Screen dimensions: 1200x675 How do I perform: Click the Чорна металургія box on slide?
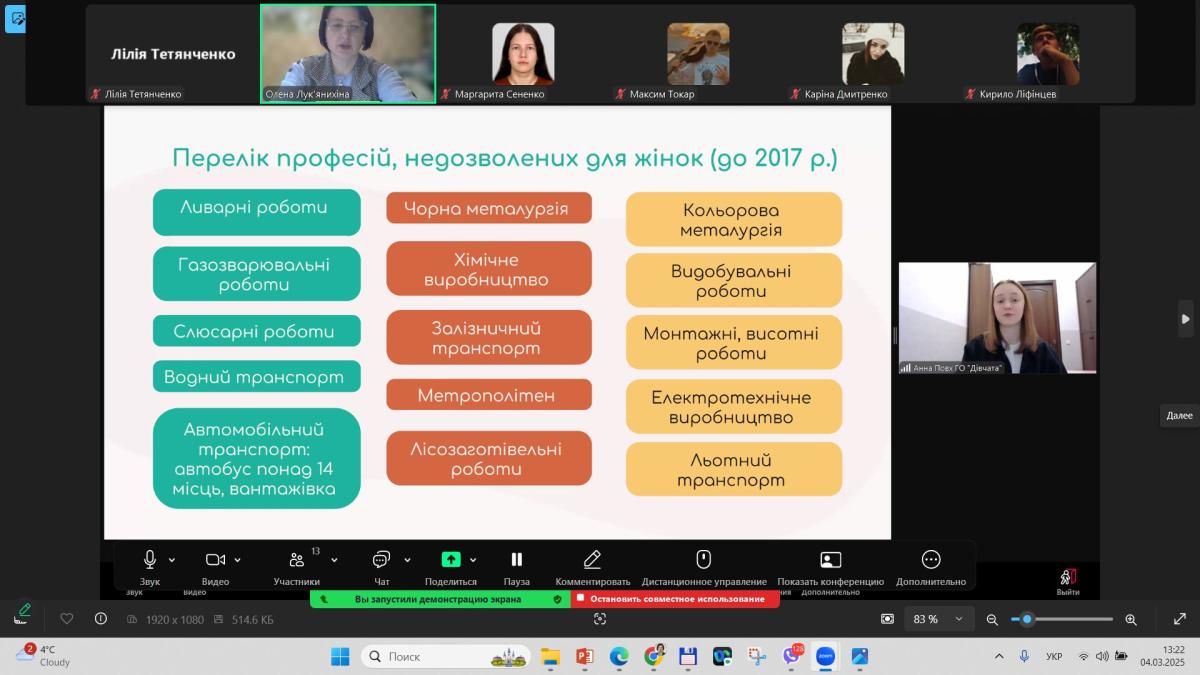pos(488,208)
